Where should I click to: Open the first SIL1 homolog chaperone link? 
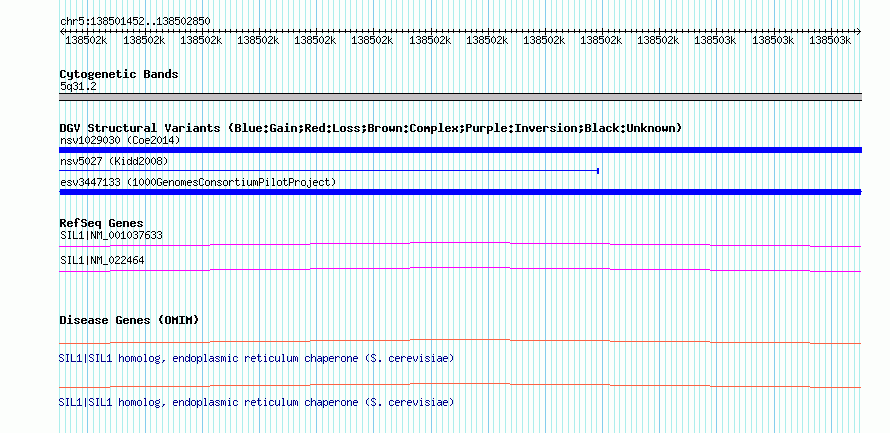256,359
